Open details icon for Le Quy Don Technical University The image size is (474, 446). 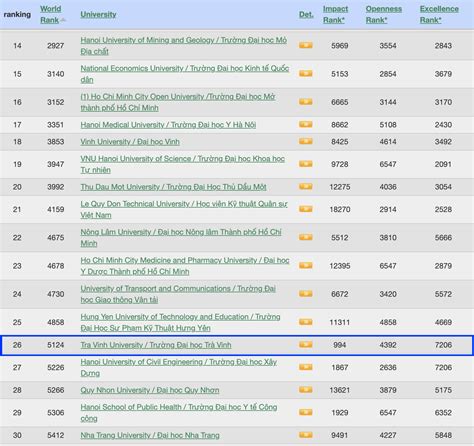pos(306,209)
